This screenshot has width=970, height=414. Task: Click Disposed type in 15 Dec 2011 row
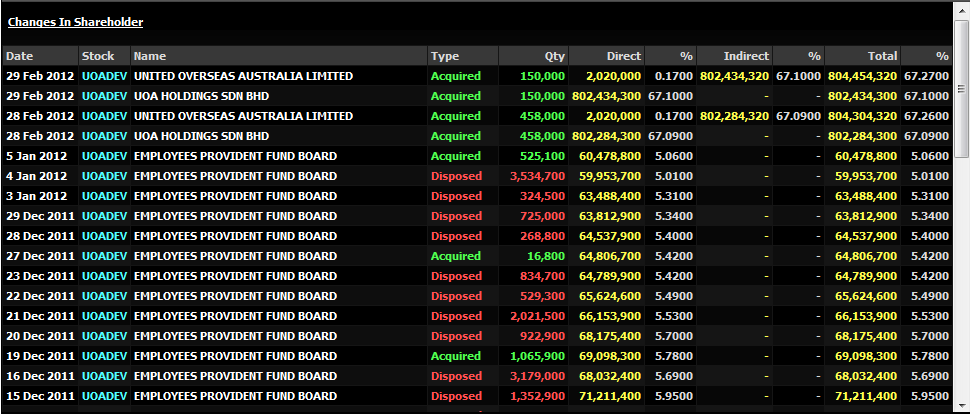[457, 396]
